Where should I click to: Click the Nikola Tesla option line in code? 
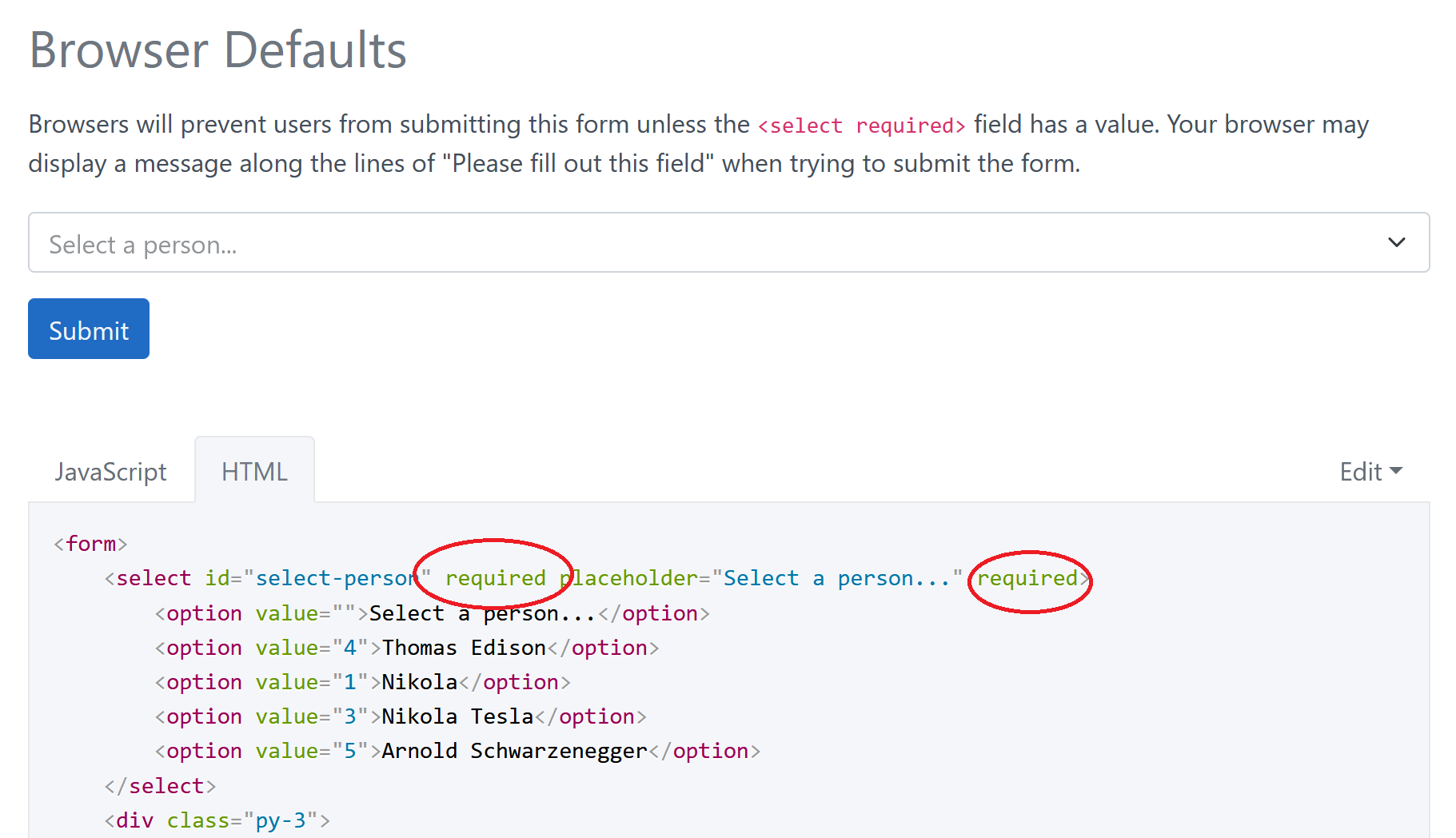(458, 716)
